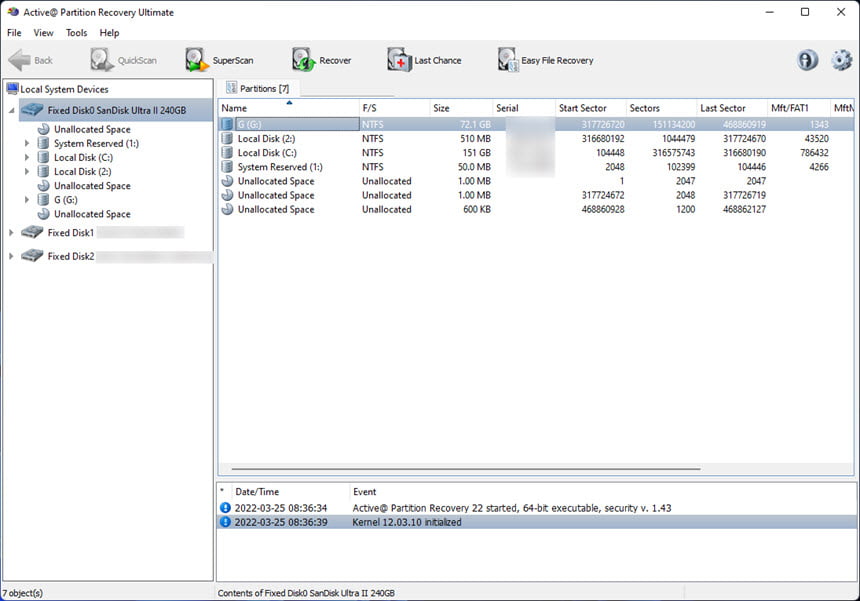Screen dimensions: 860x601
Task: Expand Local Disk (C:) tree node
Action: pos(26,157)
